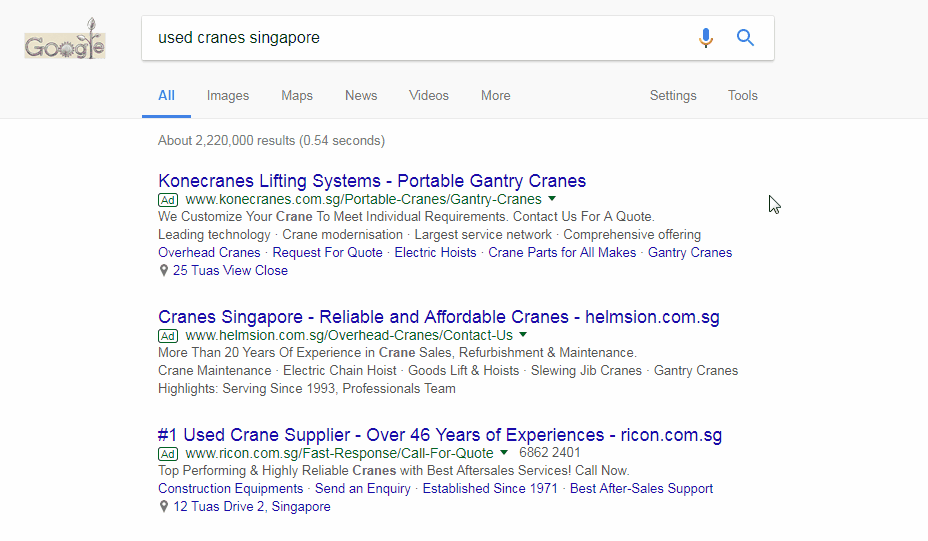Open the Electric Hoists sitelink

coord(435,253)
